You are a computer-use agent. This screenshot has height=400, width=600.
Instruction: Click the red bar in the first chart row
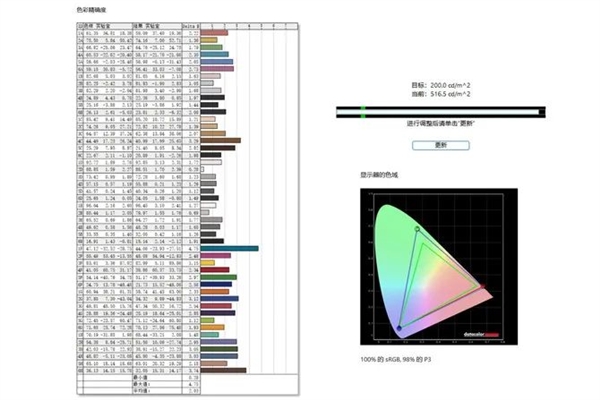214,32
